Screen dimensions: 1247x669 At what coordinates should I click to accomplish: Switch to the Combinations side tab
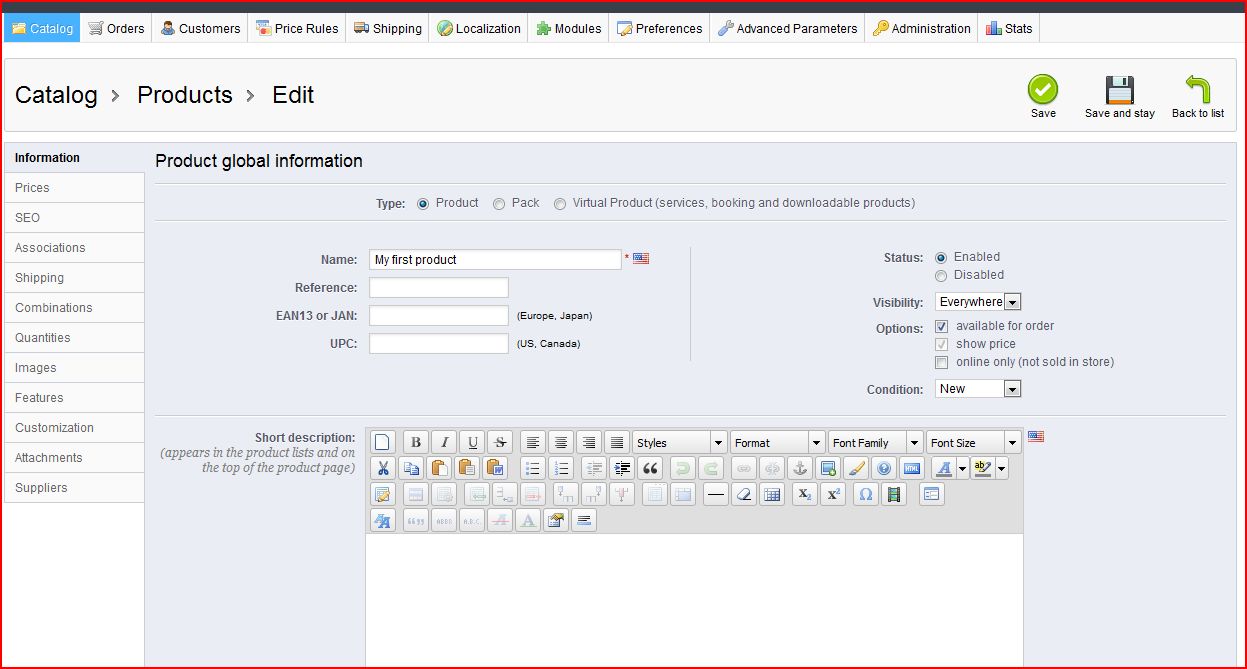74,308
